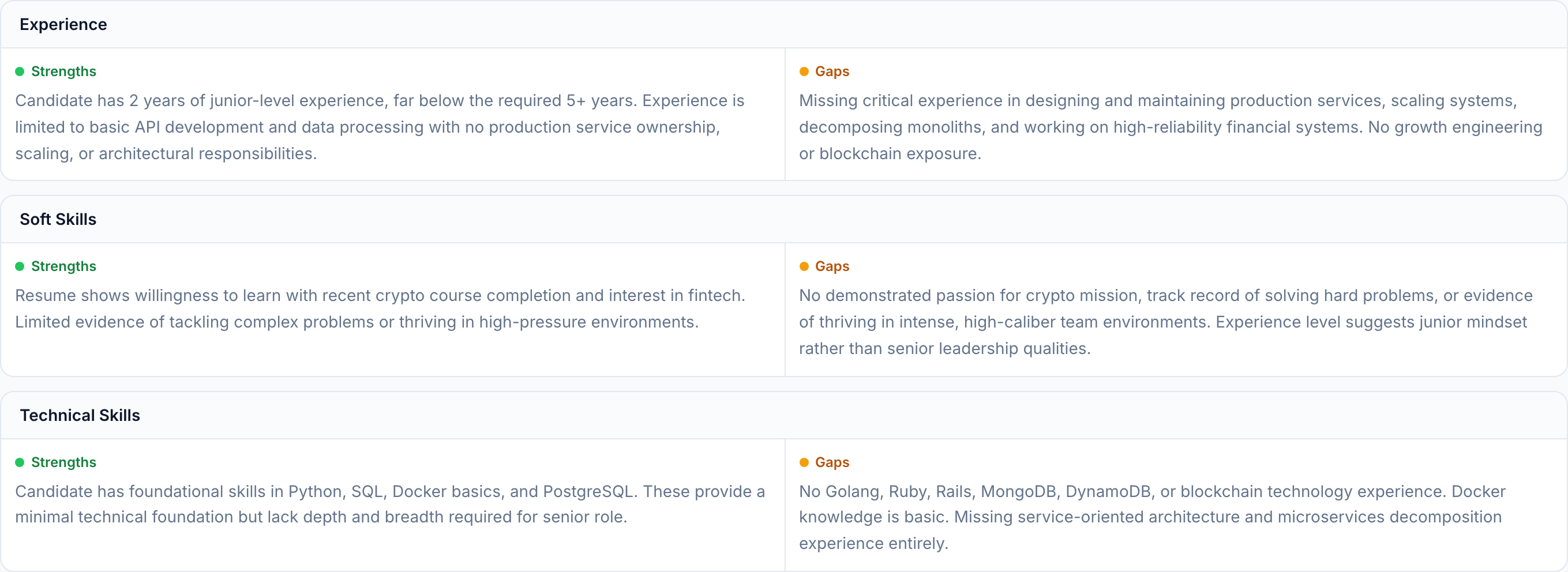Click the green dot beside Experience Strengths
The image size is (1568, 572).
20,72
